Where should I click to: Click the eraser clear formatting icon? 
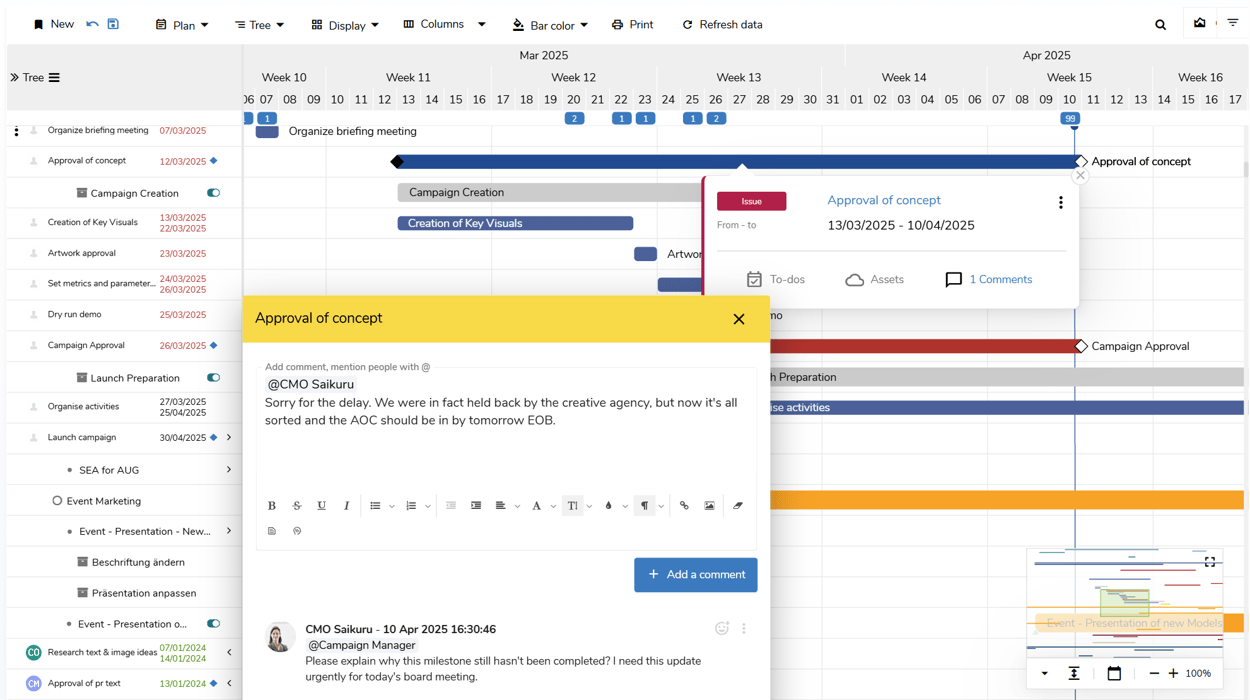738,506
